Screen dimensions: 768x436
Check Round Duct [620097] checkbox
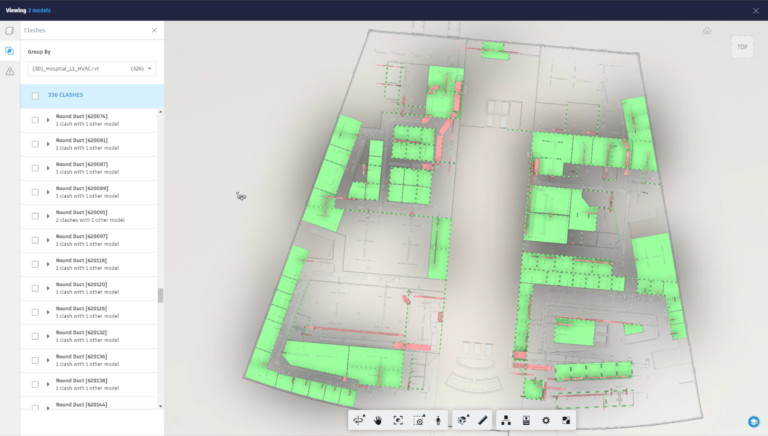(35, 240)
